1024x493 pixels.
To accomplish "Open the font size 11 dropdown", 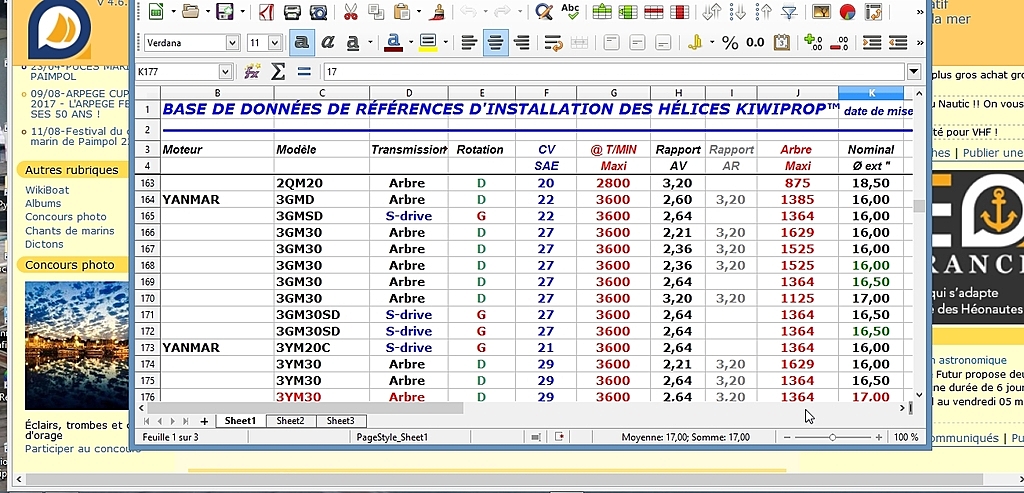I will coord(274,43).
